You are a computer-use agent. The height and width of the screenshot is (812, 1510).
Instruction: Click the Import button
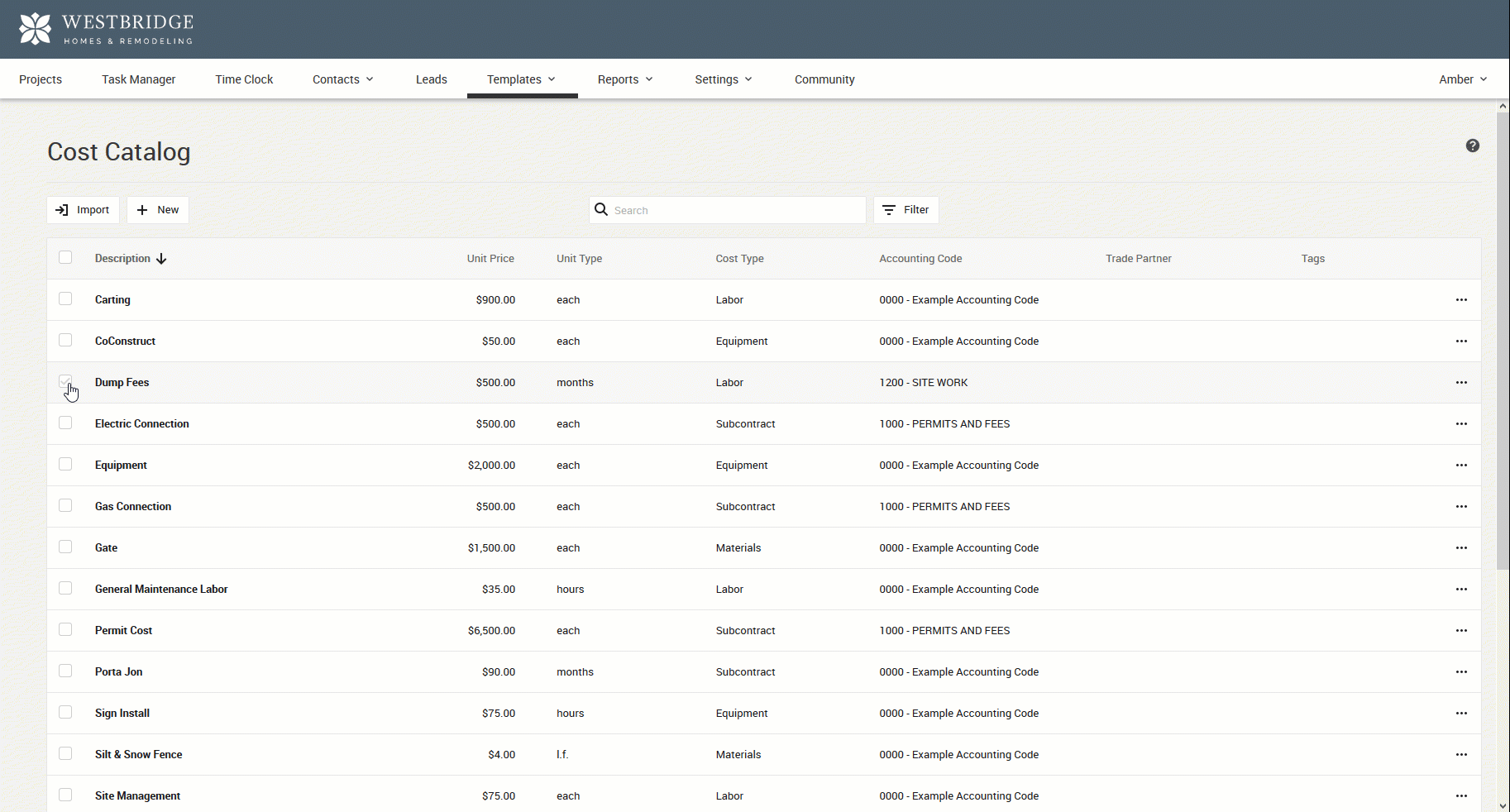(83, 210)
